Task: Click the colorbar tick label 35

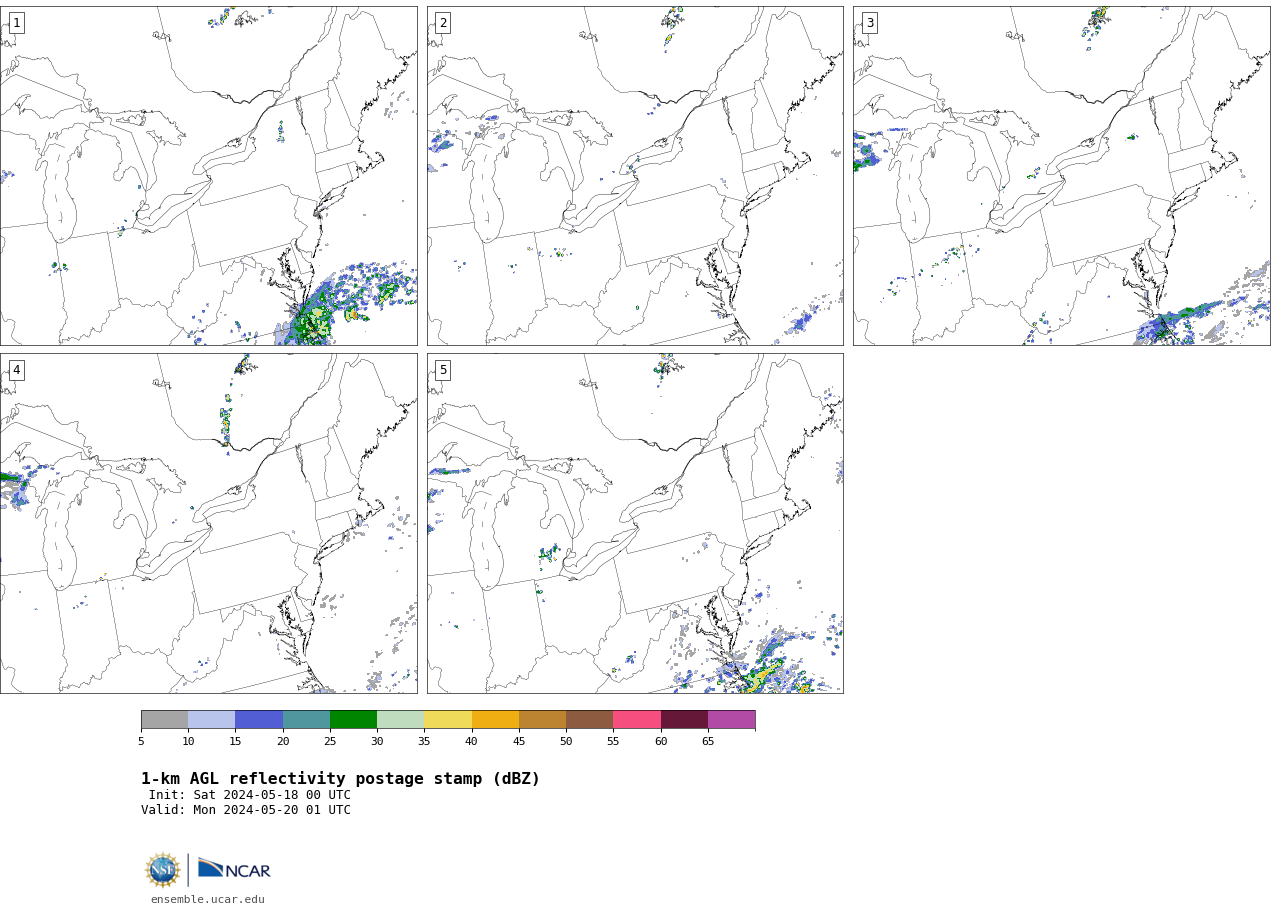Action: (x=424, y=741)
